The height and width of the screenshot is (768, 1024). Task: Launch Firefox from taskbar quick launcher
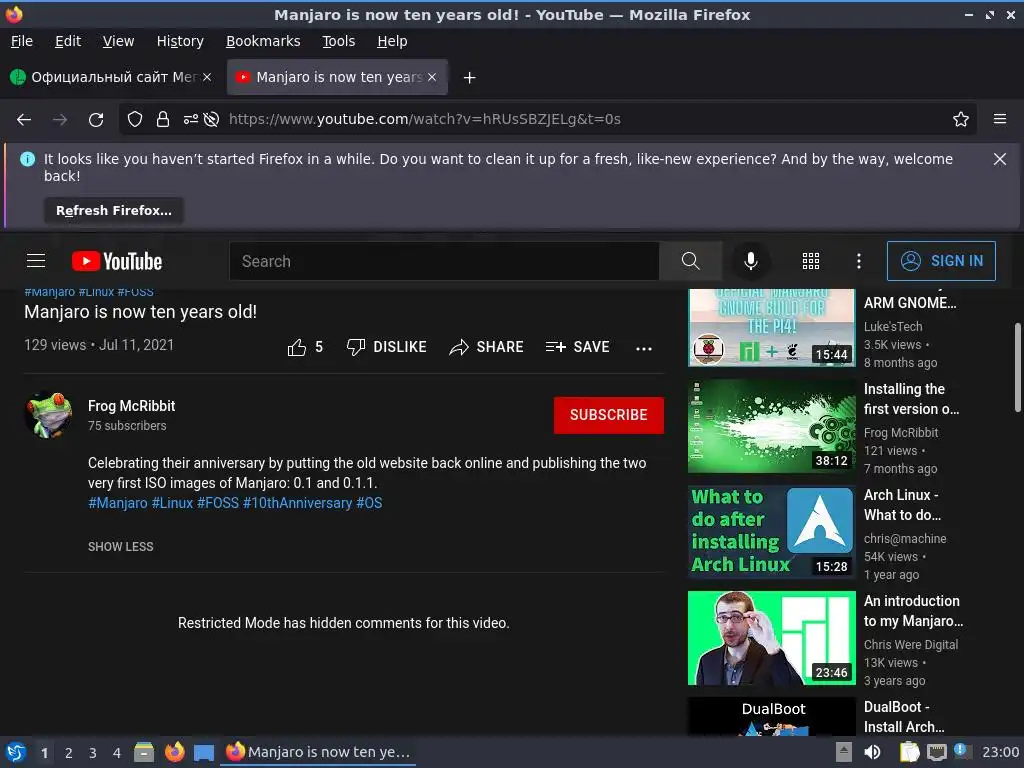[x=174, y=752]
